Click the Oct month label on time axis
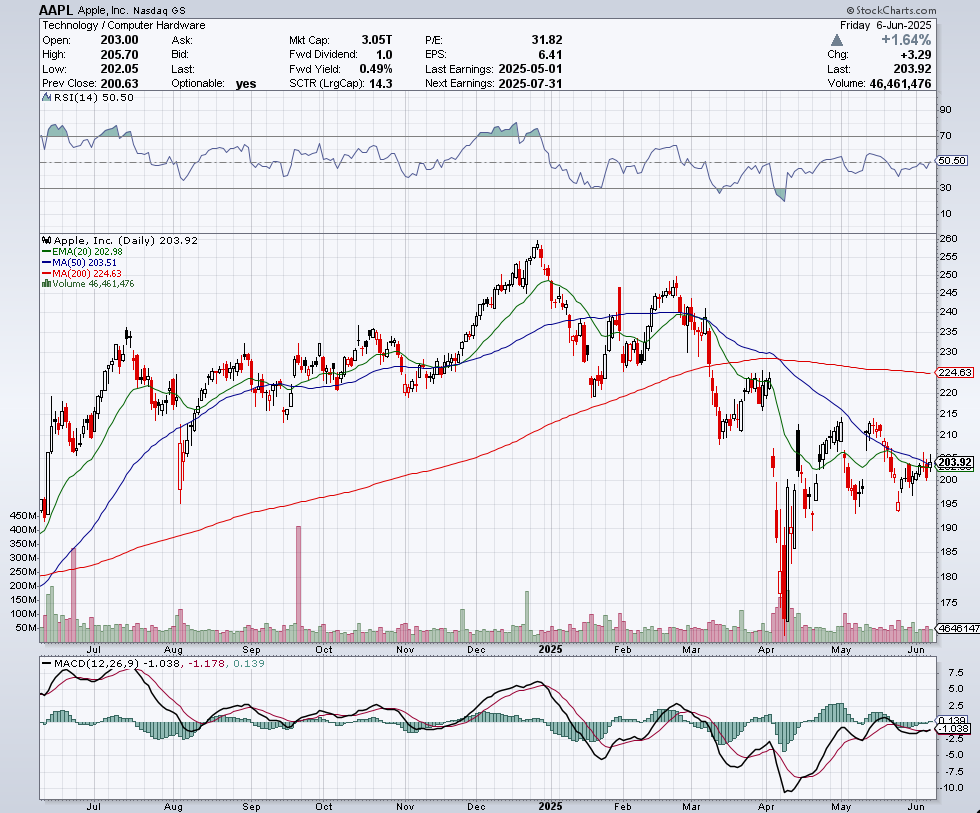The height and width of the screenshot is (813, 980). tap(323, 649)
